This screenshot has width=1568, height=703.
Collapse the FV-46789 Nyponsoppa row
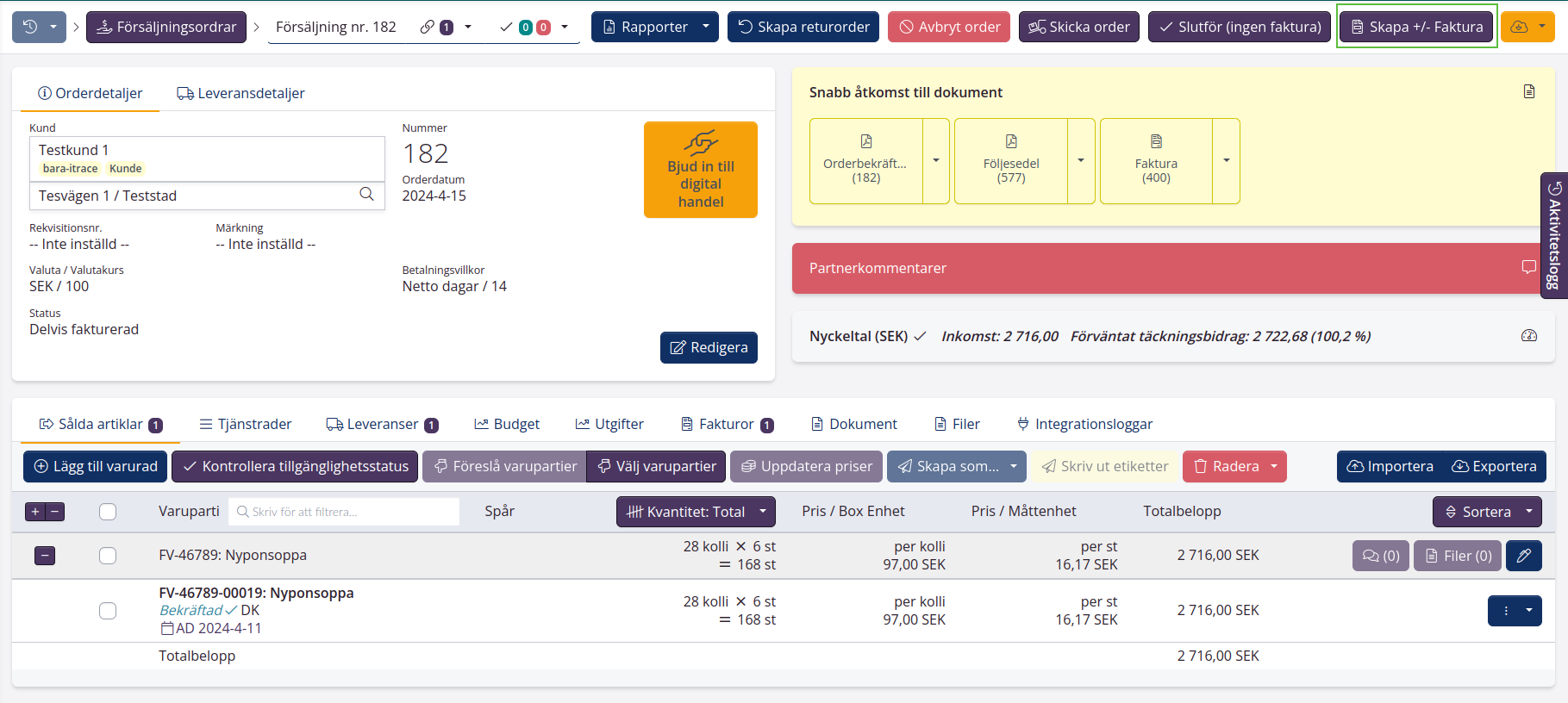click(x=45, y=556)
